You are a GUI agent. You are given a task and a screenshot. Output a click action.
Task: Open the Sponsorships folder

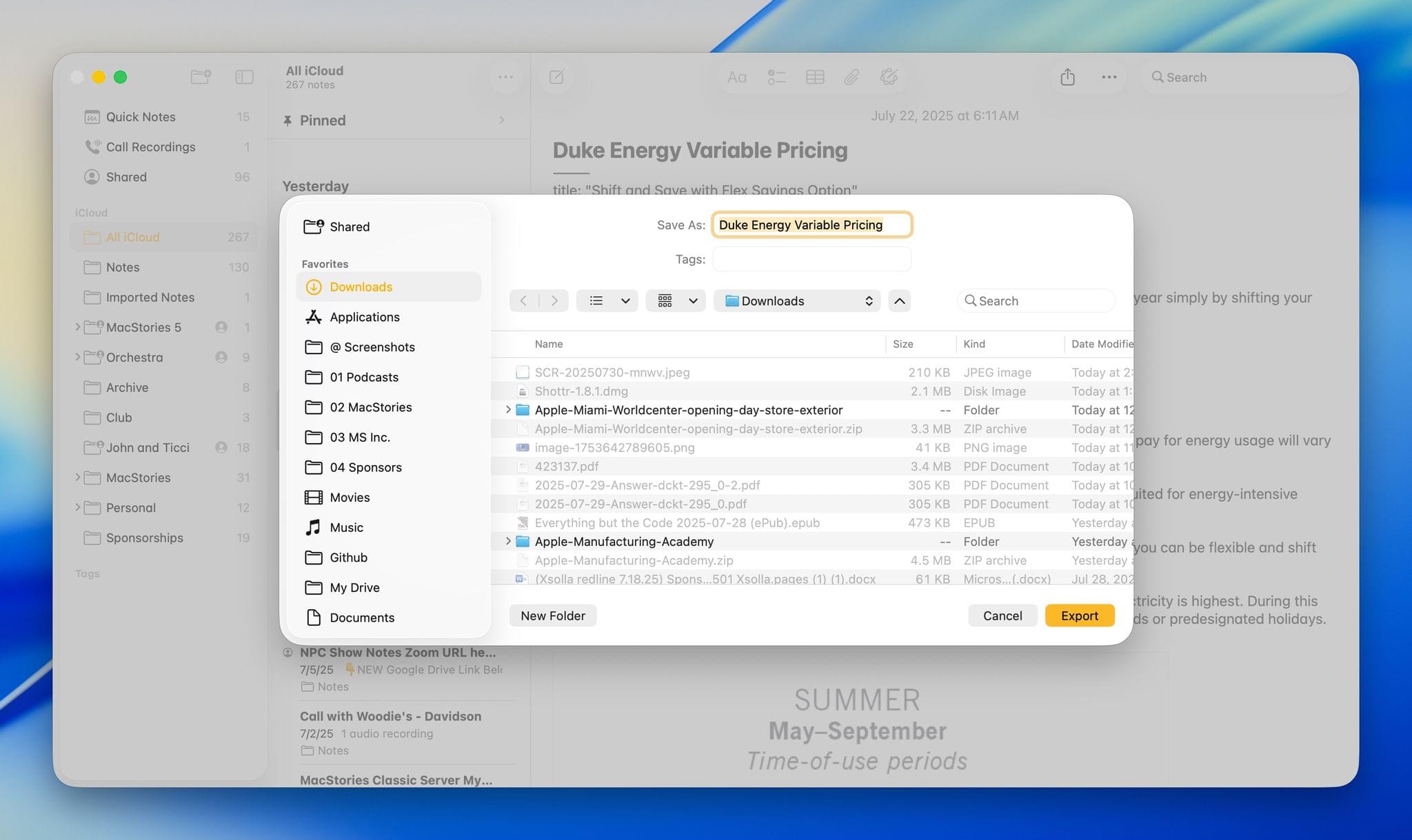tap(164, 537)
